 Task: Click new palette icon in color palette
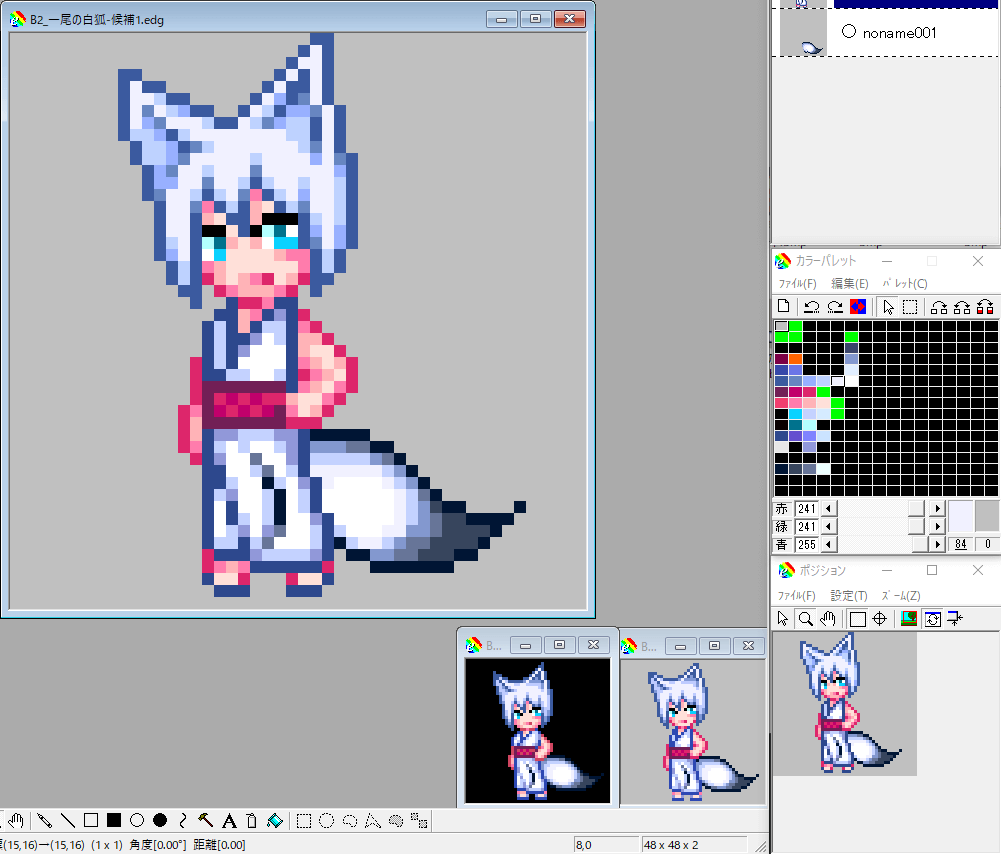tap(784, 307)
